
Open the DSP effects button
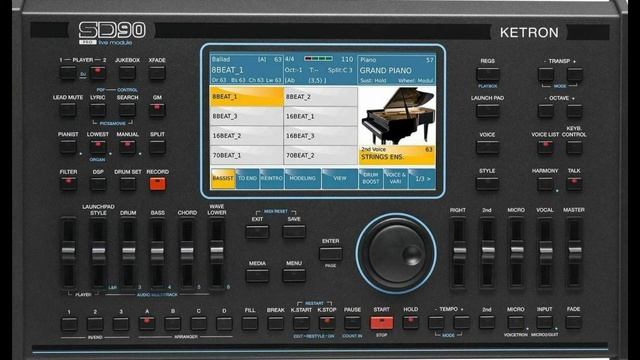(x=98, y=184)
